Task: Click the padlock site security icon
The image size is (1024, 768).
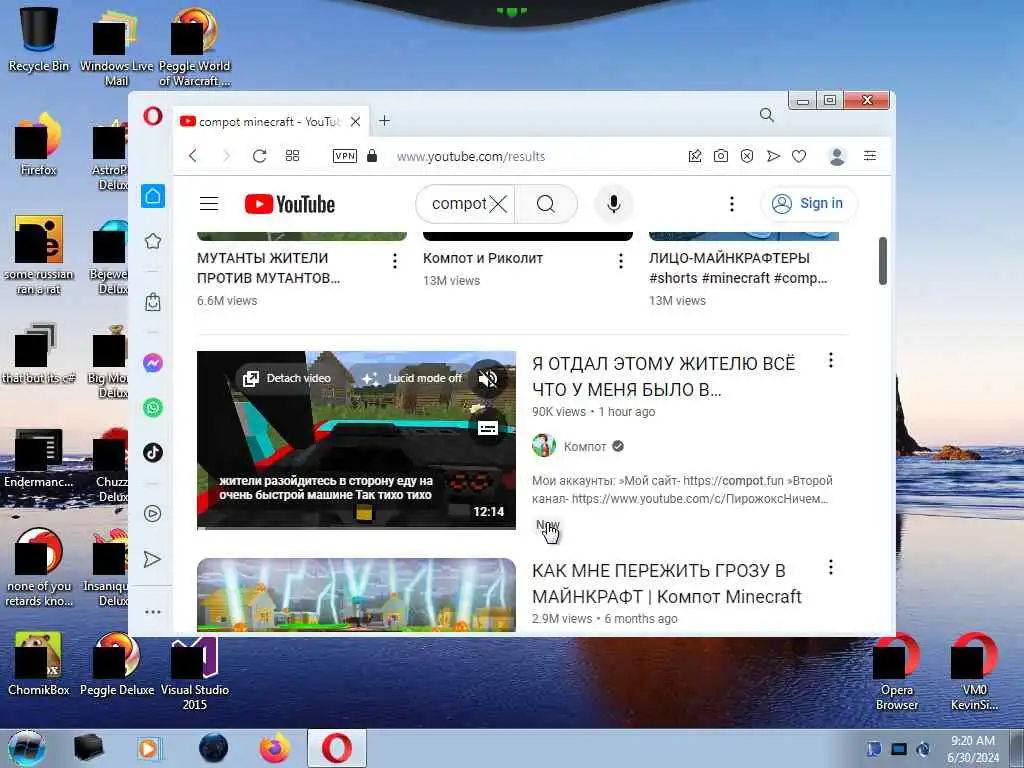Action: point(372,155)
